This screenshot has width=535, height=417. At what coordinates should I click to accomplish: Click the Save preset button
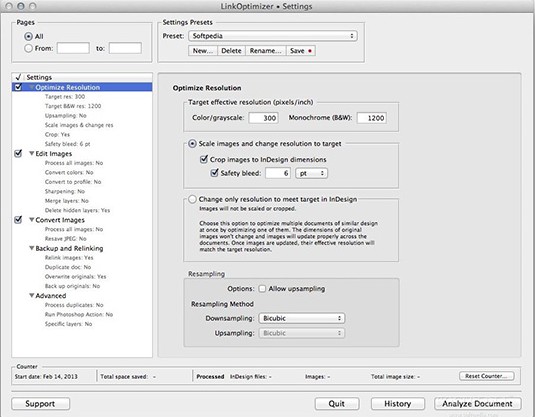(x=301, y=51)
